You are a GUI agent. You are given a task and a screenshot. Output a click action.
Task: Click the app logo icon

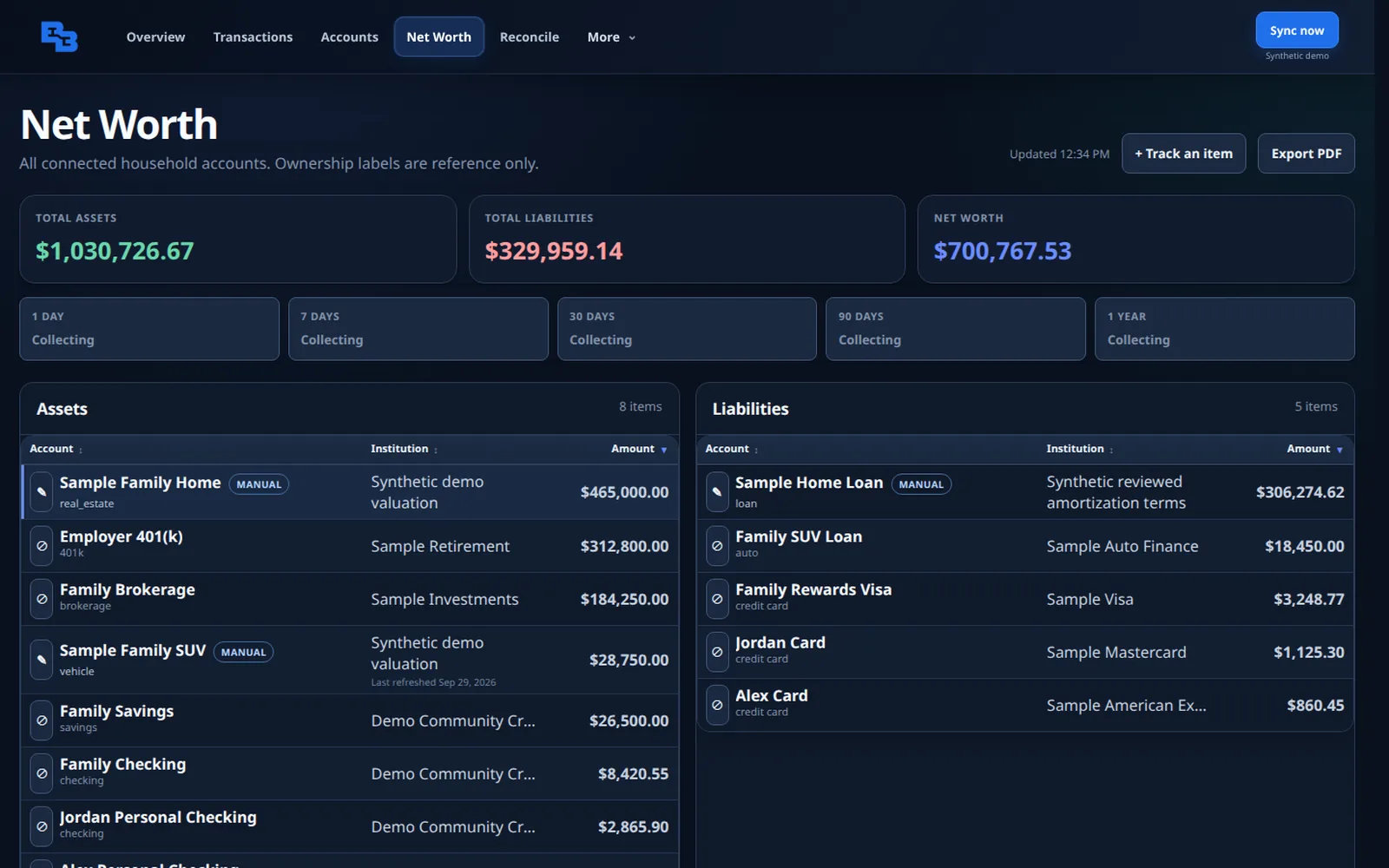pos(59,36)
